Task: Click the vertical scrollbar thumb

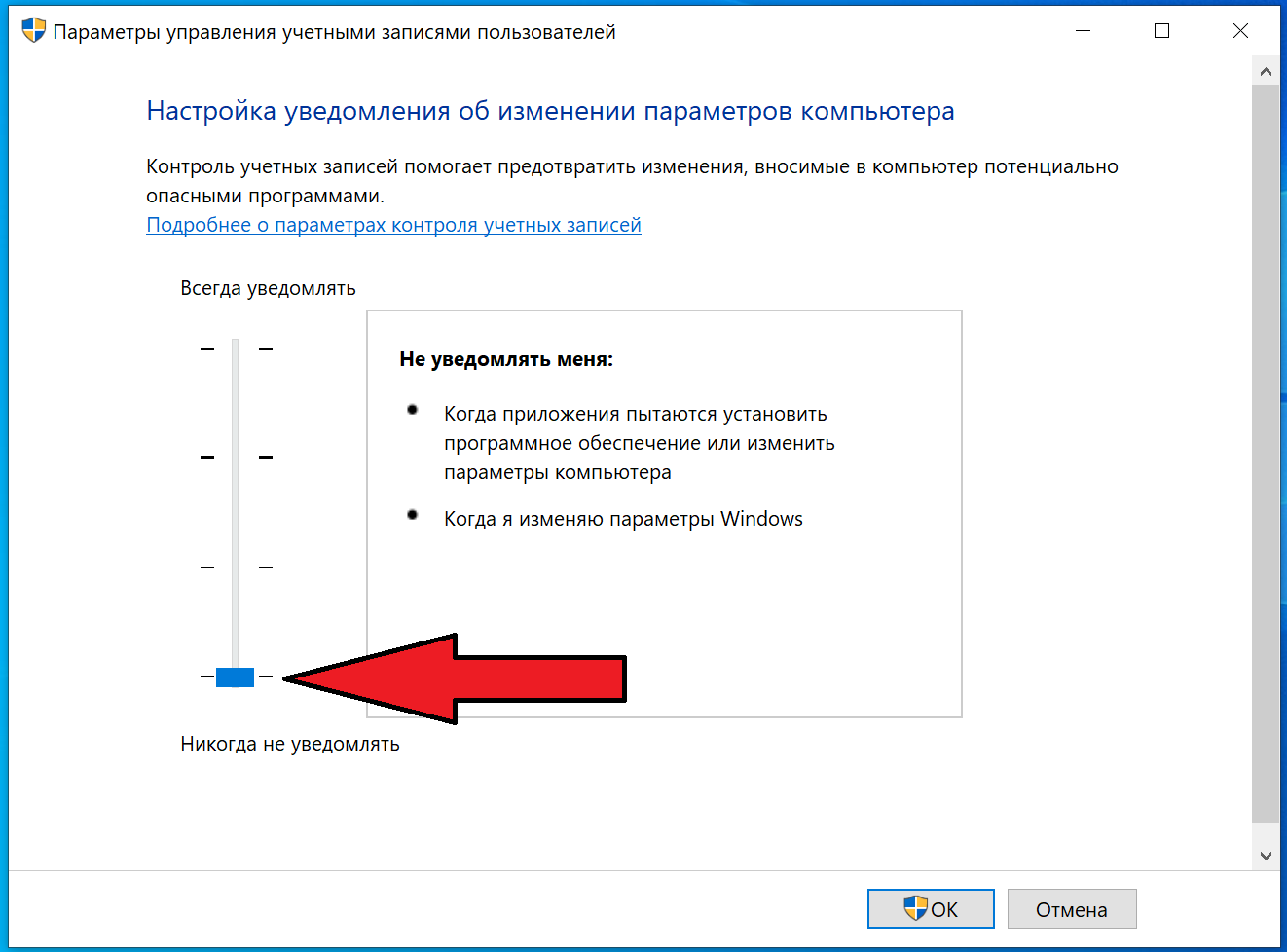Action: (x=1266, y=453)
